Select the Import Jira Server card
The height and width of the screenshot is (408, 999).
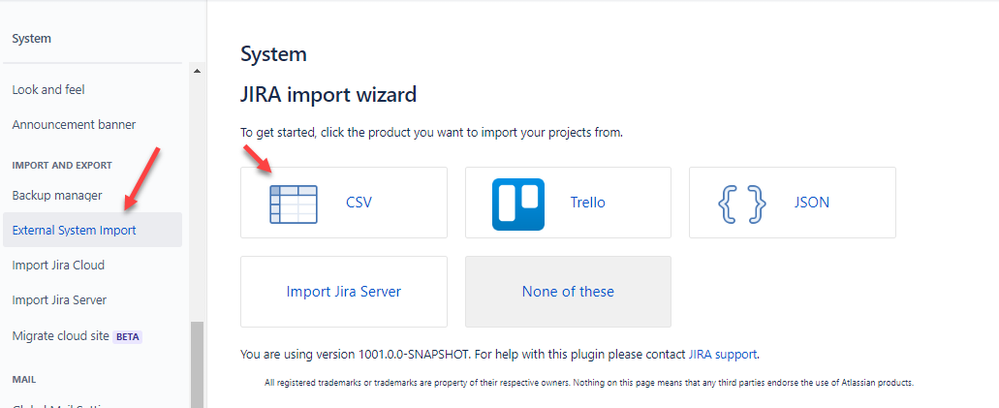coord(343,291)
